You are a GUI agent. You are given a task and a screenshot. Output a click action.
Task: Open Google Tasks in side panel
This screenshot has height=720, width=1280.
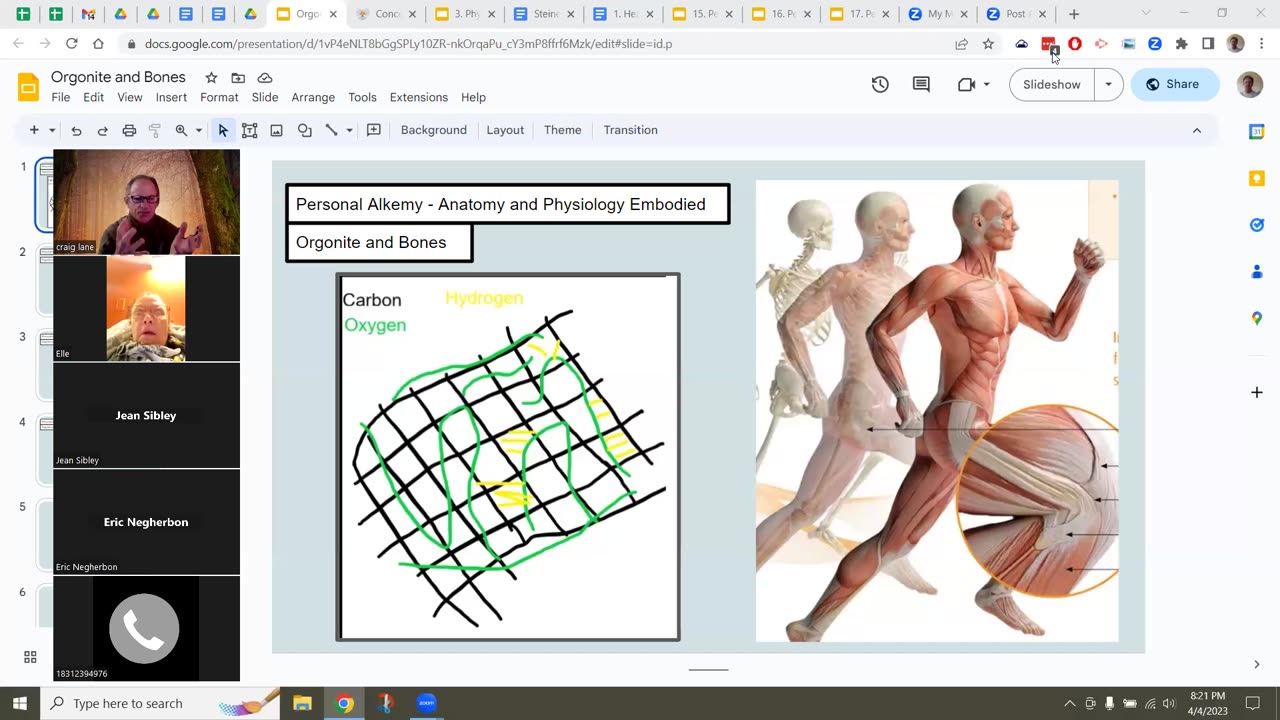pos(1257,225)
